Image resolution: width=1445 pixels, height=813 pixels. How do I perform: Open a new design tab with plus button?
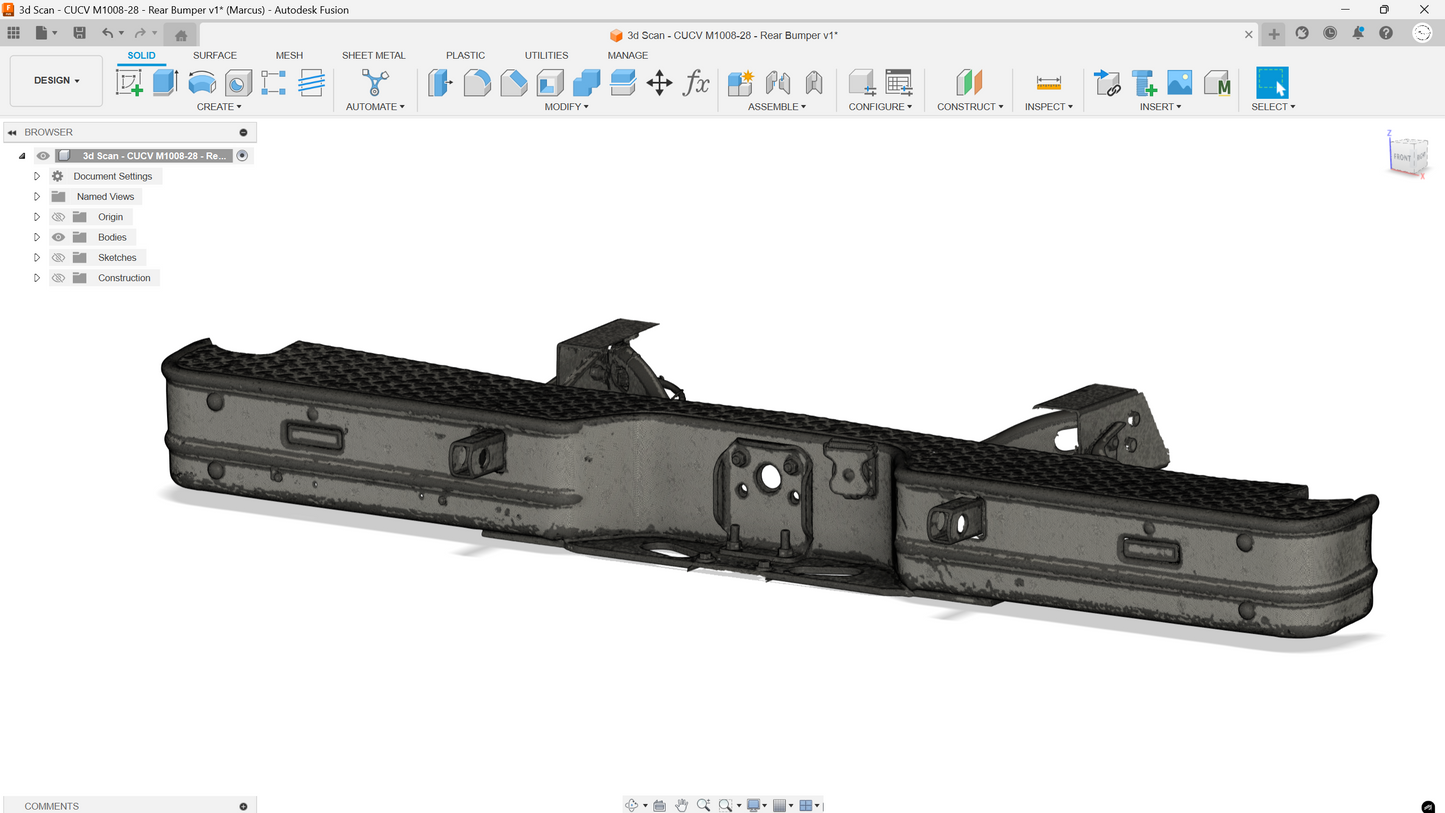tap(1273, 34)
